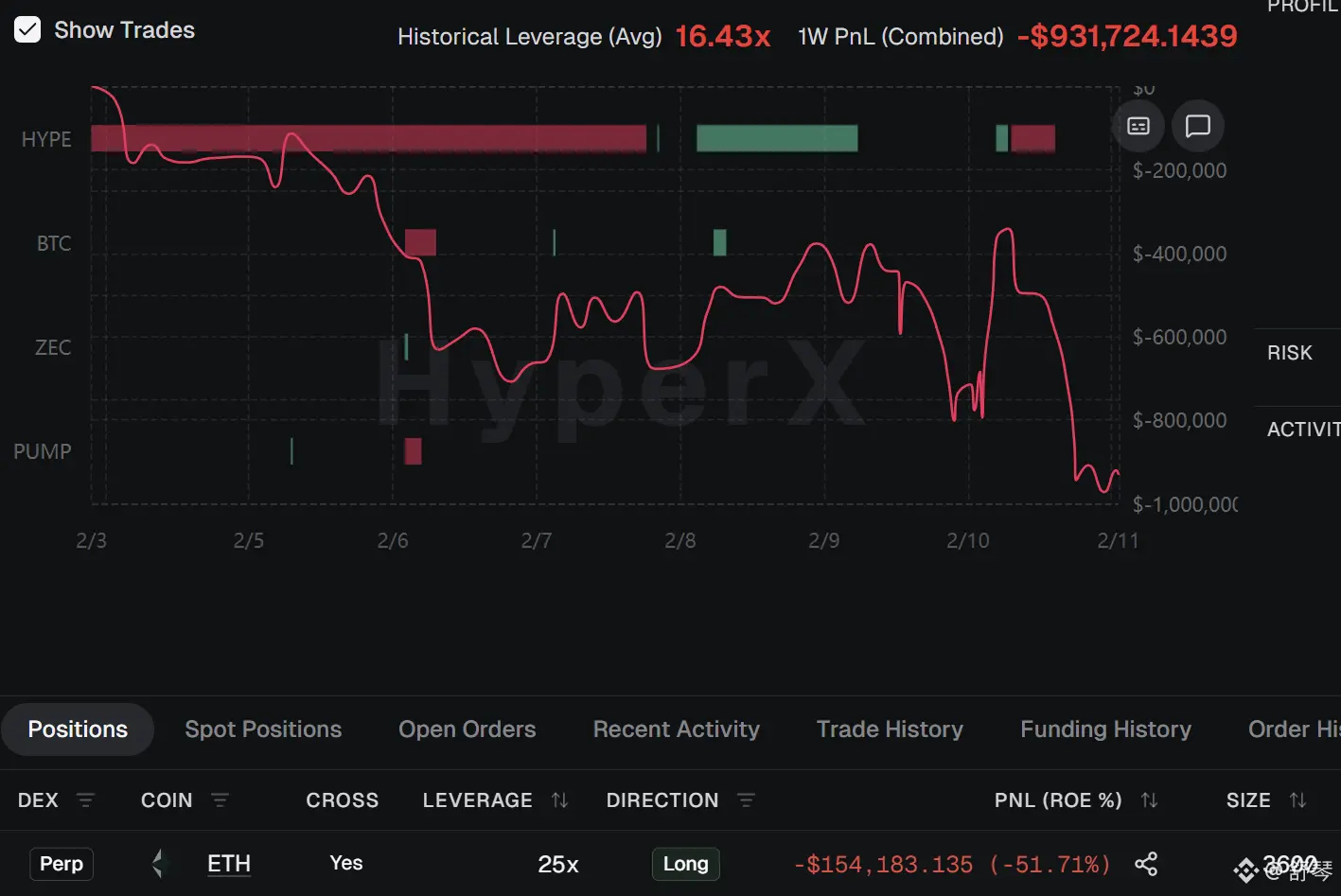This screenshot has width=1341, height=896.
Task: Select the ACTIVITY side tab
Action: [1303, 430]
